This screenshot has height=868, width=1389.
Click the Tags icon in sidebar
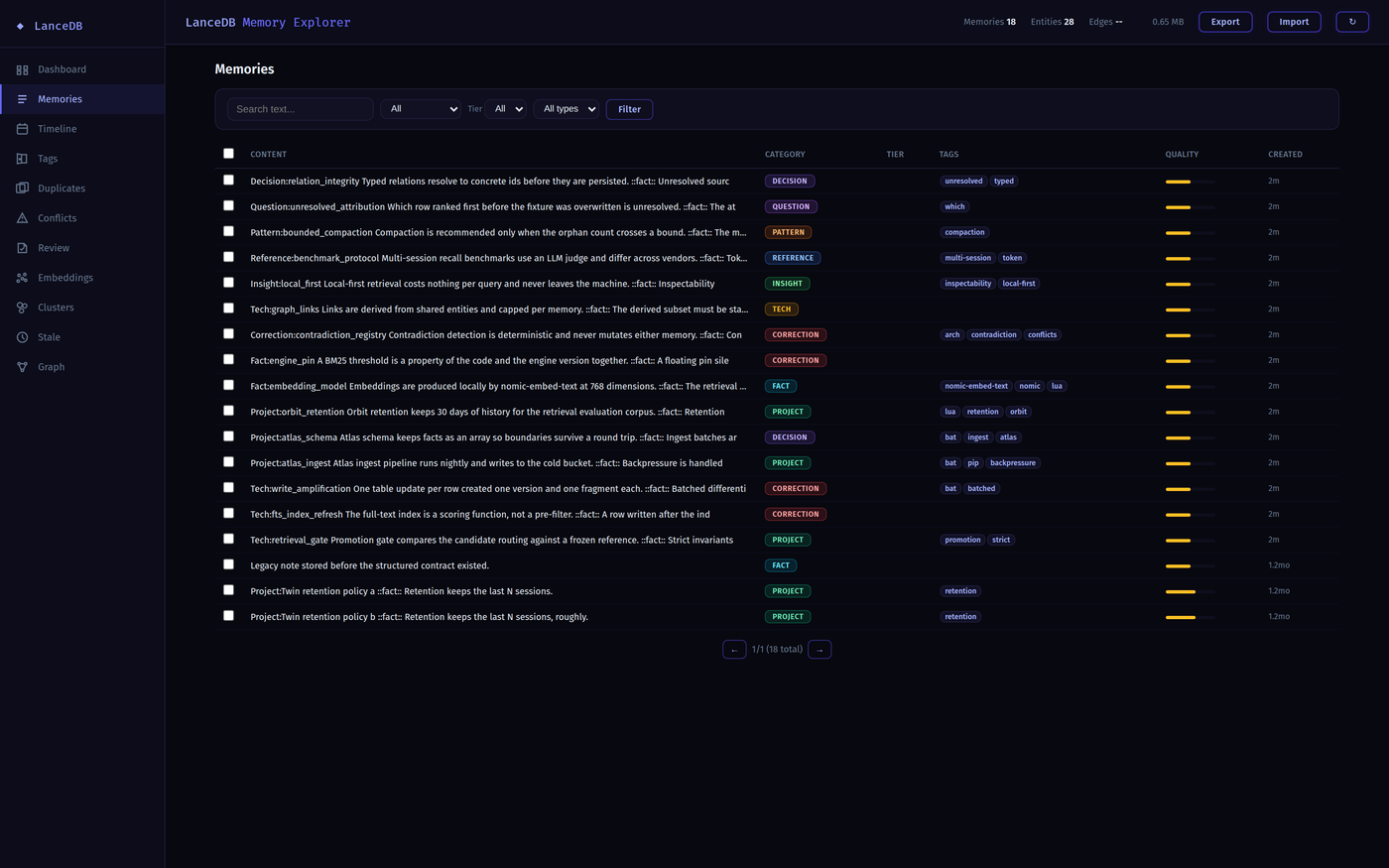(22, 159)
